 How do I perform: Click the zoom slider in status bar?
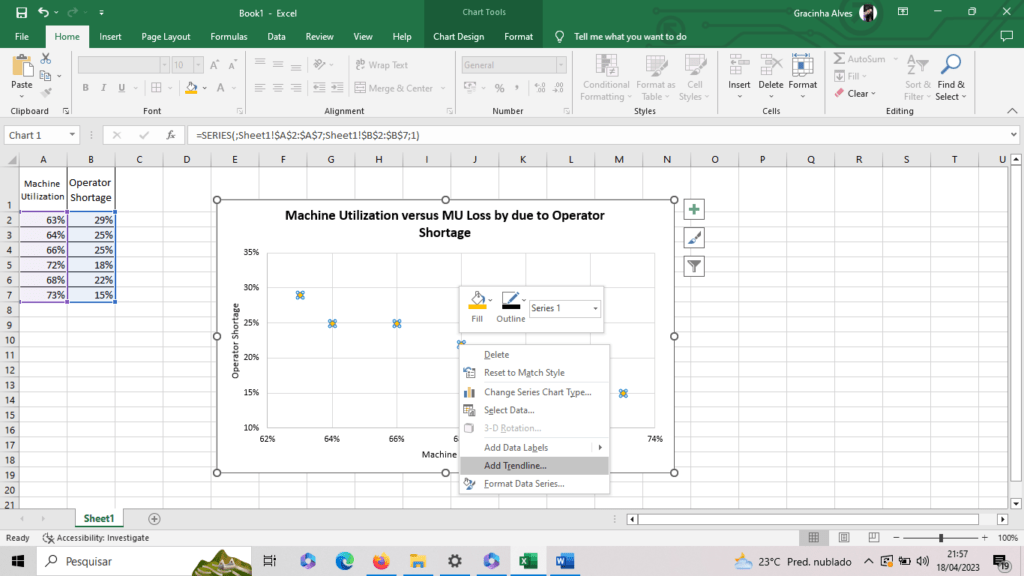pos(940,538)
